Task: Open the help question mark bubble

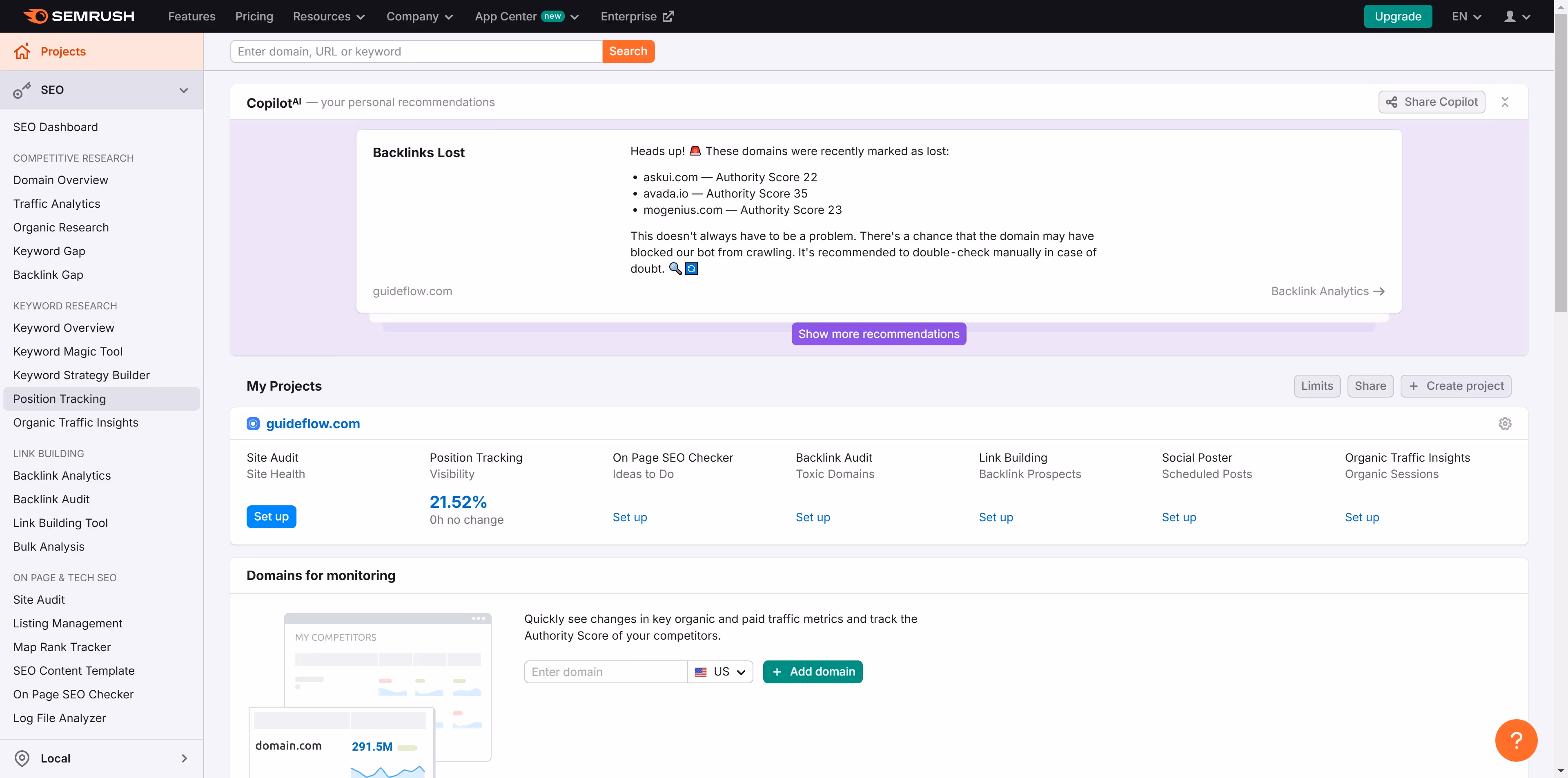Action: [x=1516, y=740]
